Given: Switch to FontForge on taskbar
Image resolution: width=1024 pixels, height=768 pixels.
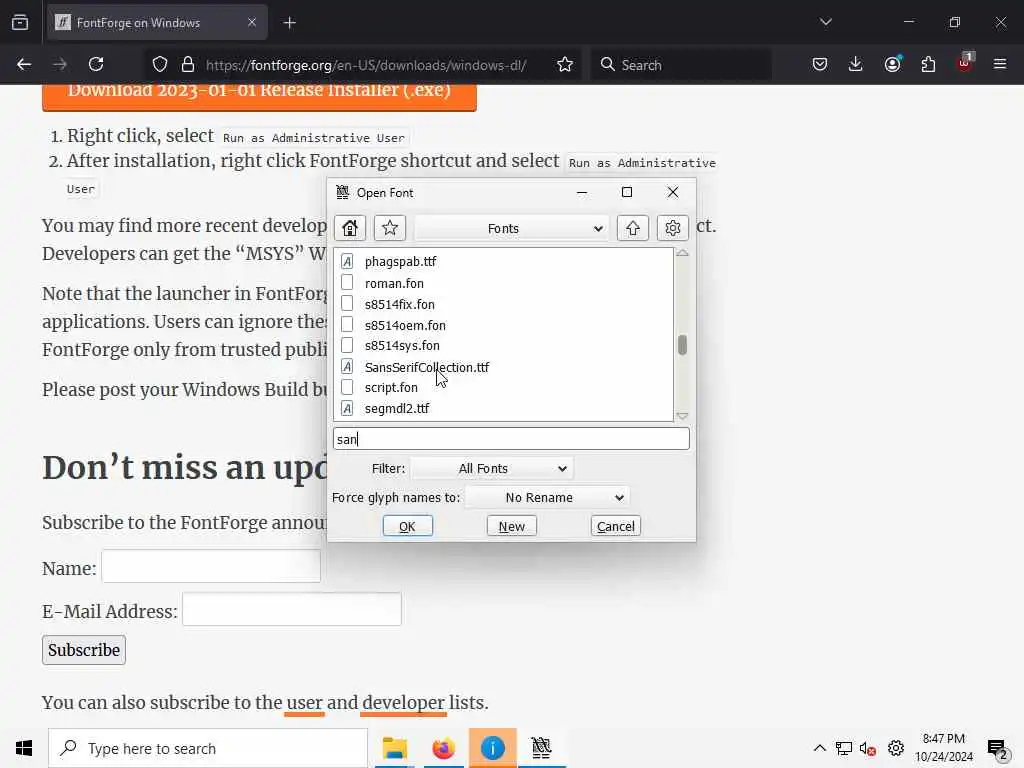Looking at the screenshot, I should coord(541,748).
